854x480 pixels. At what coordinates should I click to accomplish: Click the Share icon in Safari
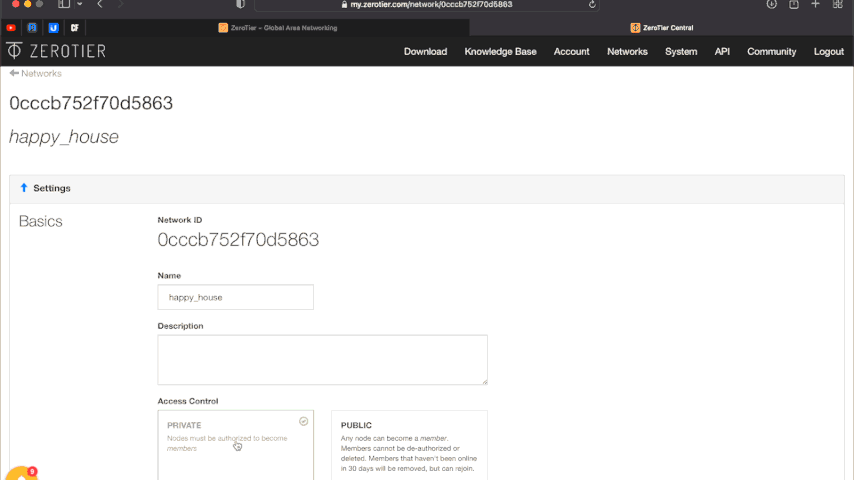pyautogui.click(x=794, y=4)
